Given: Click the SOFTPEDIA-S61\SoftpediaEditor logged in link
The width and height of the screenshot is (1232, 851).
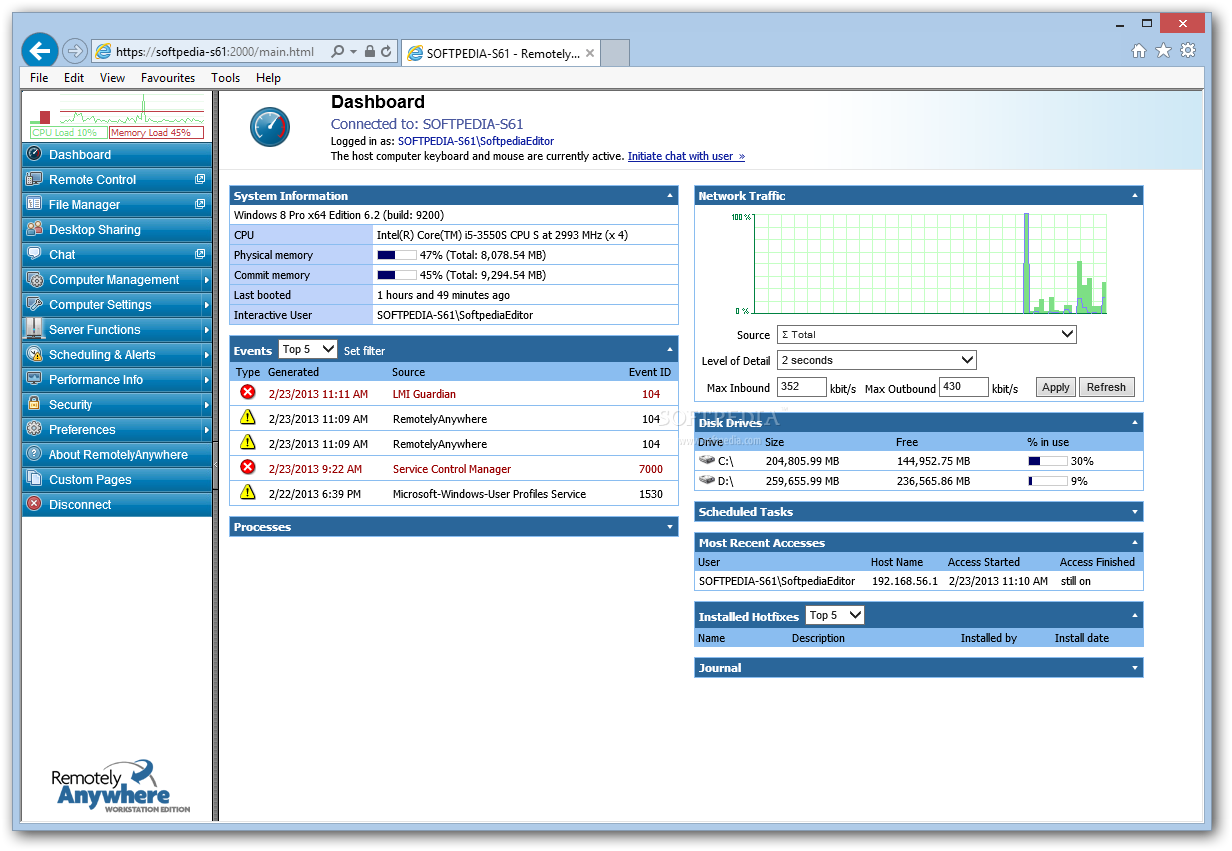Looking at the screenshot, I should [476, 141].
